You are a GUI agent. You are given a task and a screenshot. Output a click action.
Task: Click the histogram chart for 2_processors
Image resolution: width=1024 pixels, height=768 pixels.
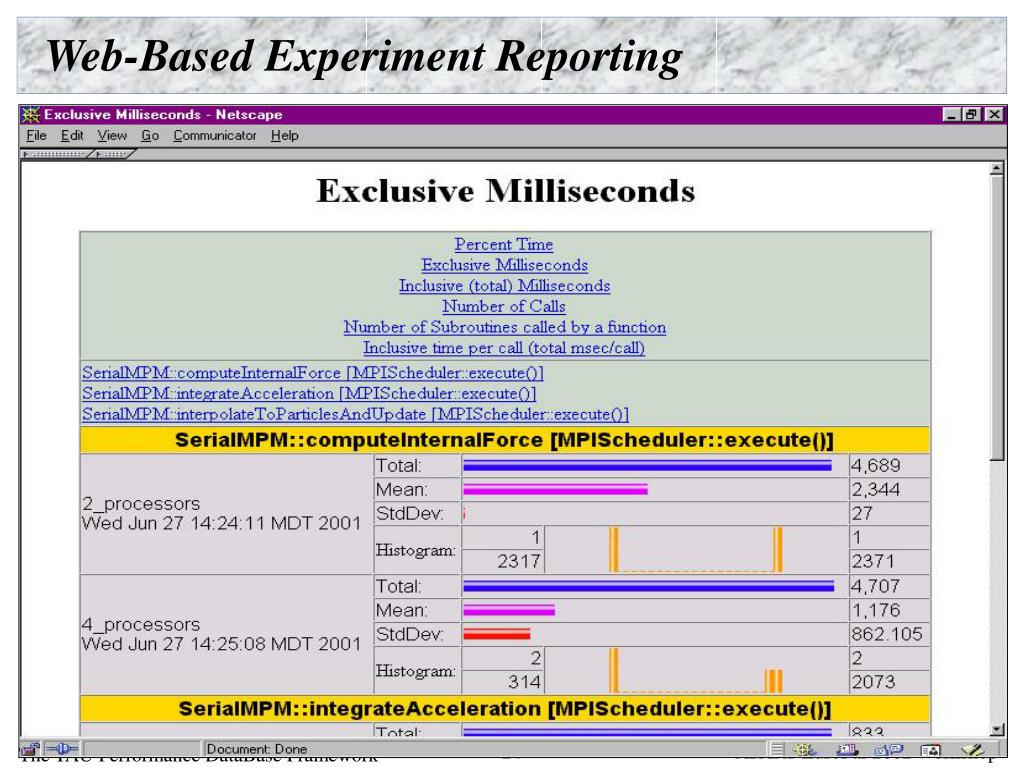coord(696,549)
